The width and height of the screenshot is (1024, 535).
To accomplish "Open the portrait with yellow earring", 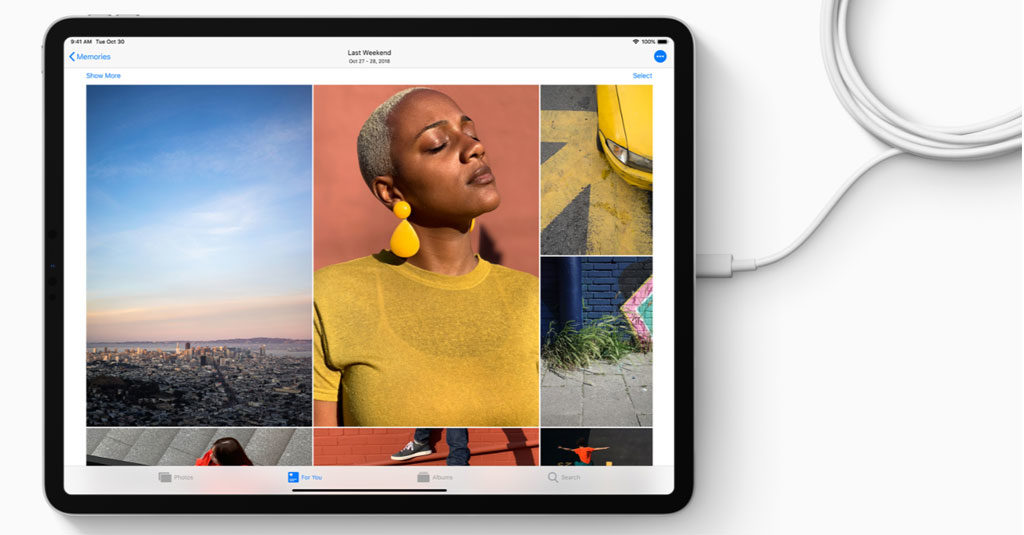I will coord(426,255).
